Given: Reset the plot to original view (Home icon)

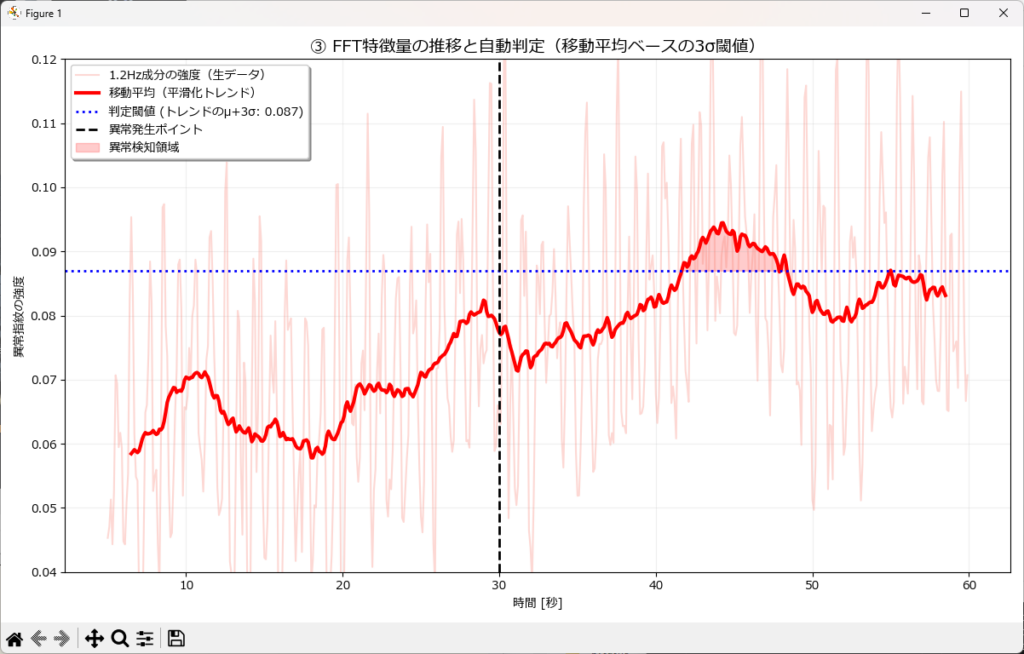Looking at the screenshot, I should 14,638.
